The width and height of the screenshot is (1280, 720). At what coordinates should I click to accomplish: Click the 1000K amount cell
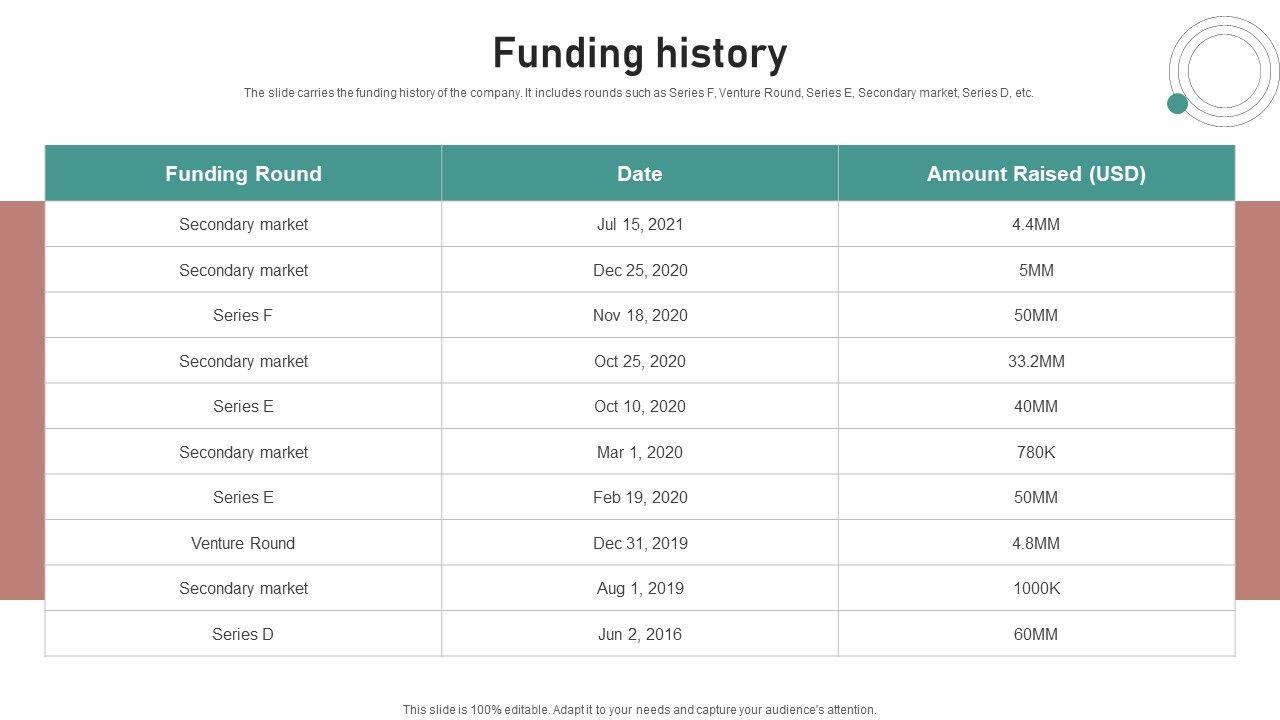point(1036,588)
